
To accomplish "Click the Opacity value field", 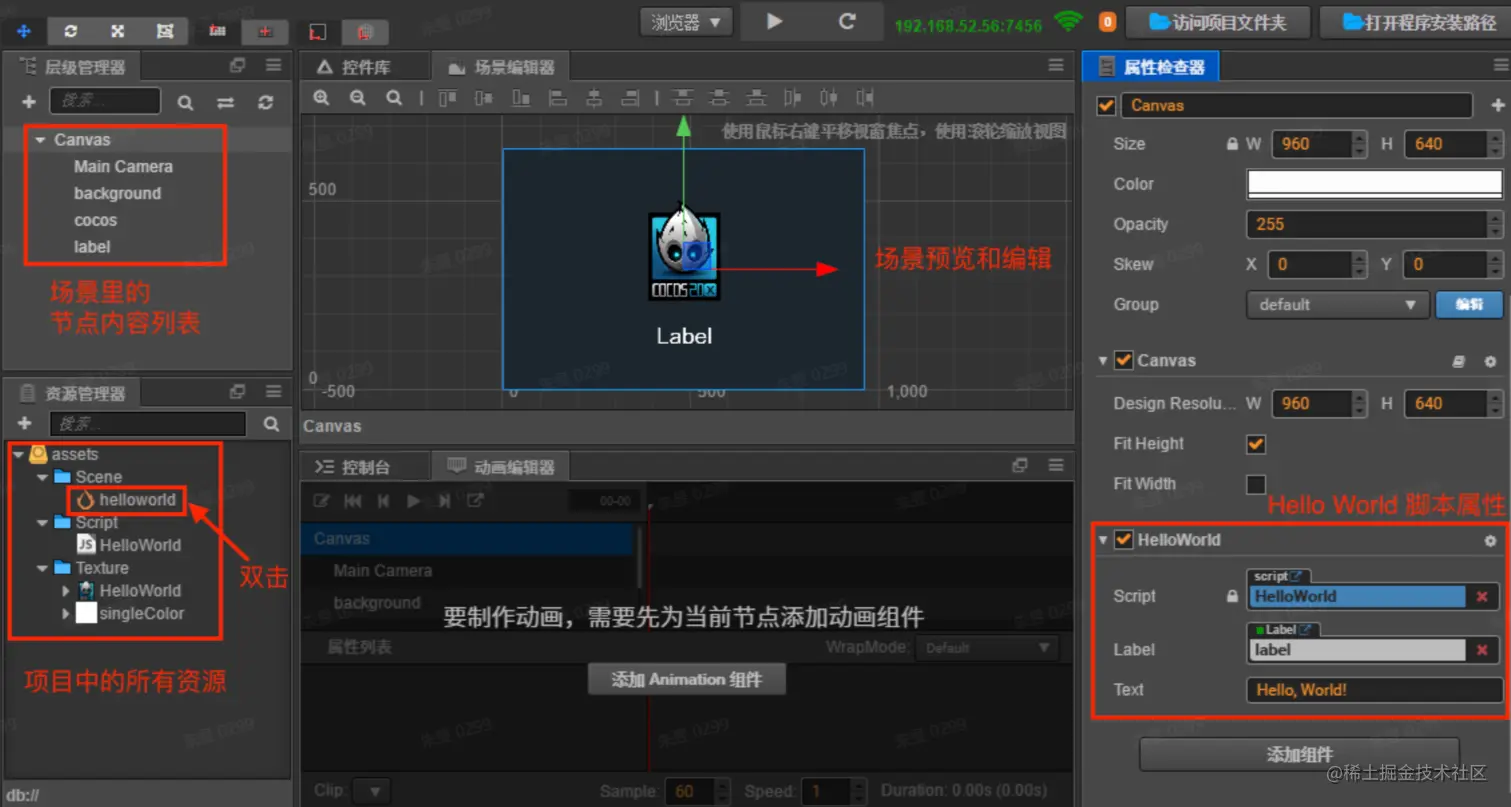I will coord(1375,224).
